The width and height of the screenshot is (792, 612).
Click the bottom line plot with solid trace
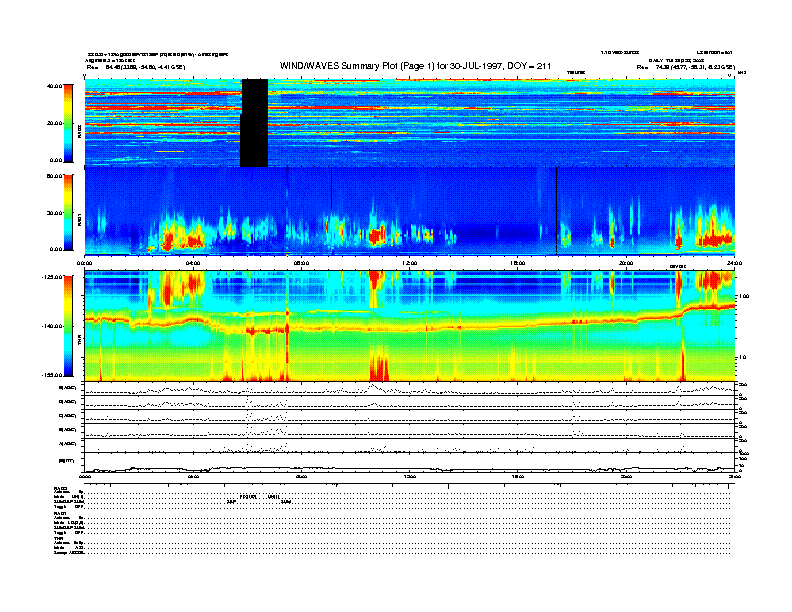coord(410,463)
